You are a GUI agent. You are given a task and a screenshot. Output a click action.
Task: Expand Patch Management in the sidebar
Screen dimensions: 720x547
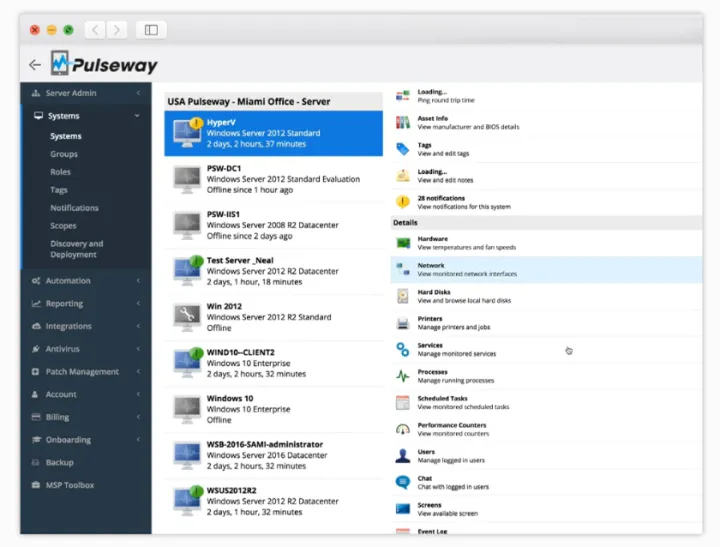click(x=85, y=372)
